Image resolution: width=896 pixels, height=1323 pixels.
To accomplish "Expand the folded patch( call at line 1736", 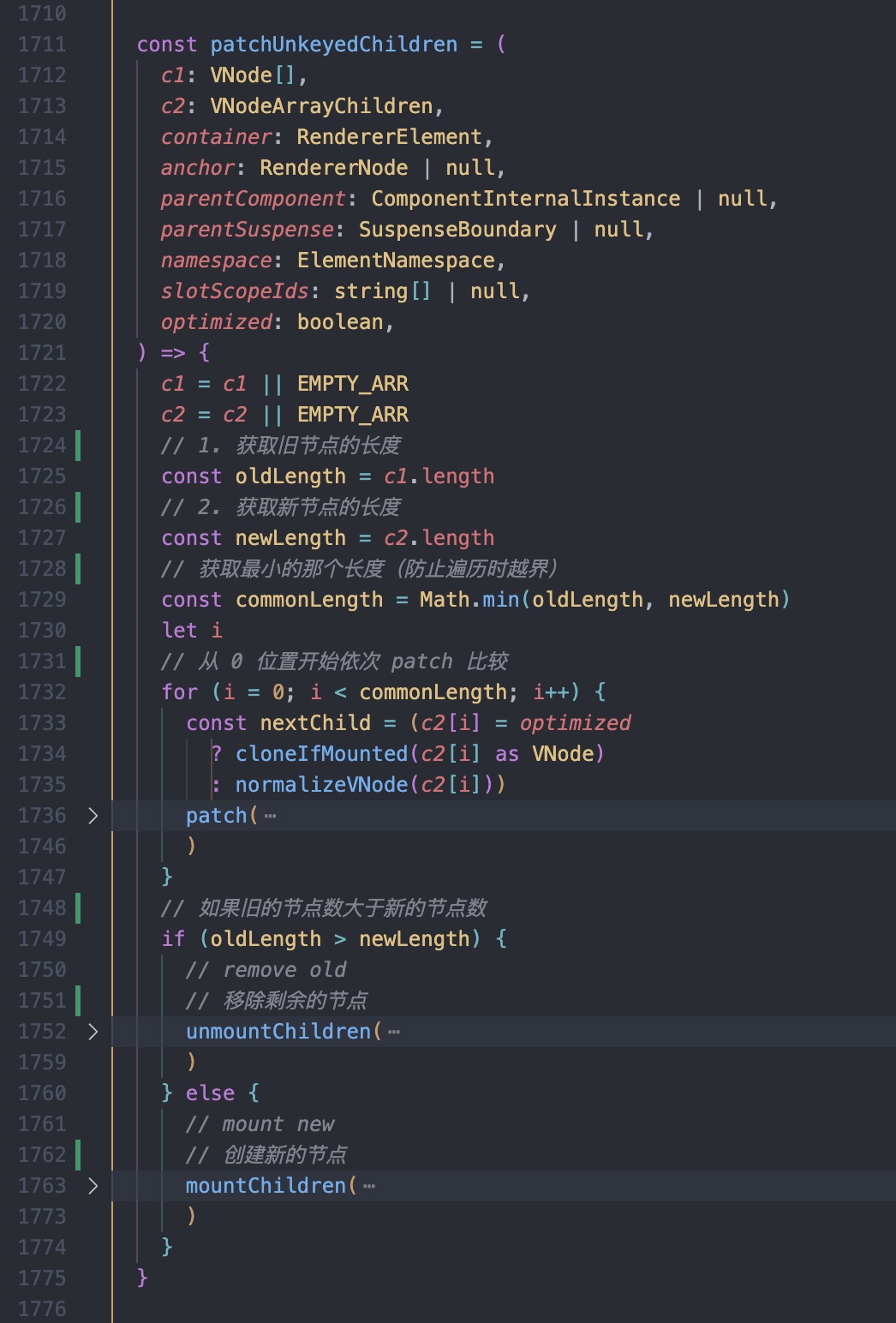I will (x=93, y=816).
